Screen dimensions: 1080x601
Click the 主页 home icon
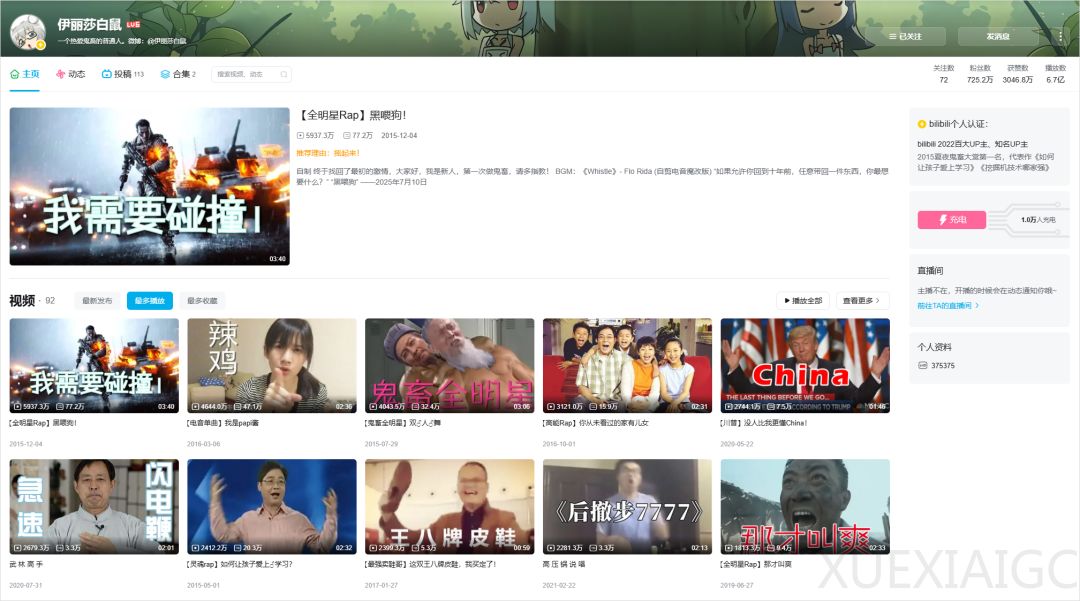tap(15, 74)
